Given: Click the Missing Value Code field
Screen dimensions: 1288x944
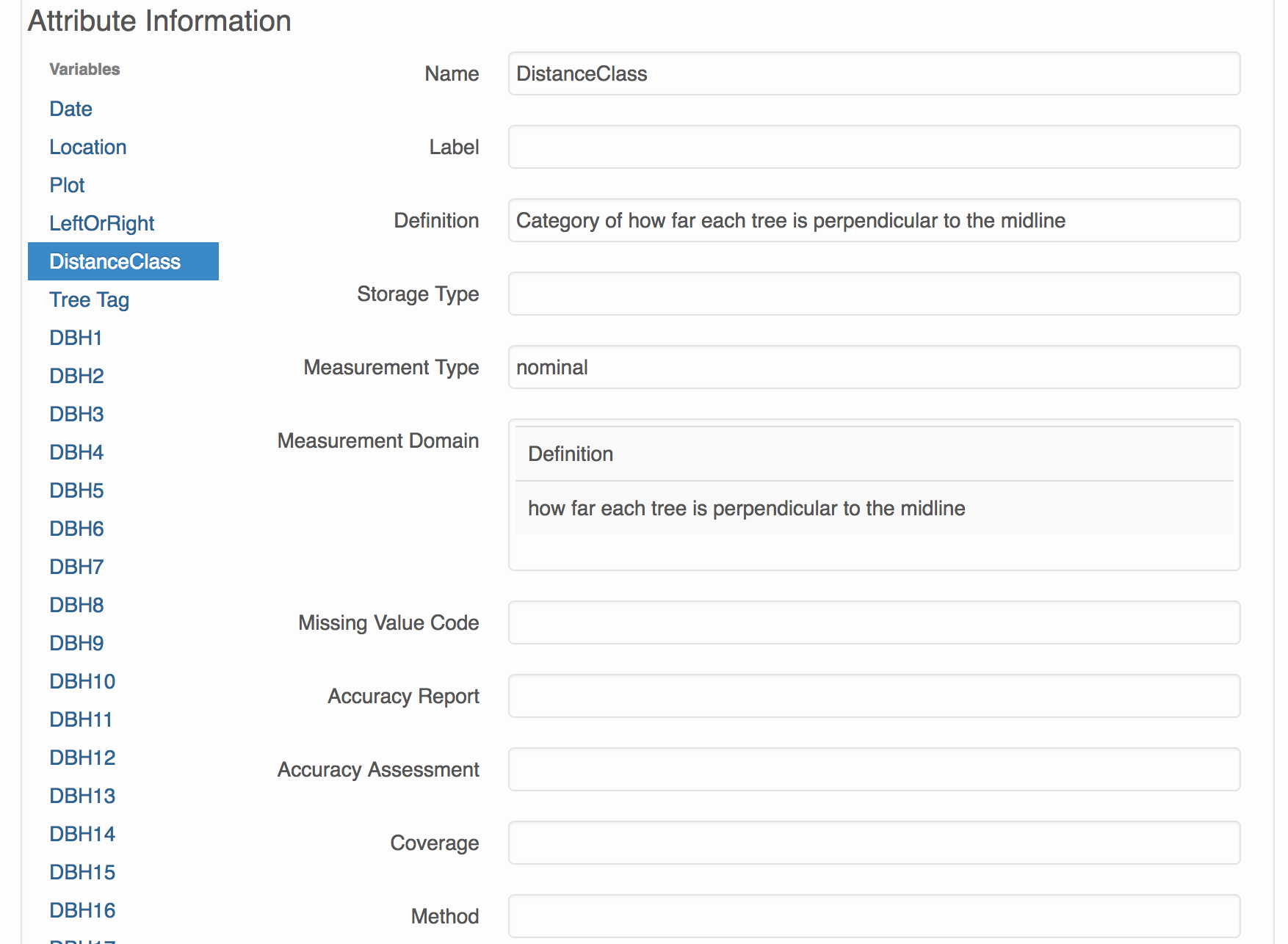Looking at the screenshot, I should (874, 622).
